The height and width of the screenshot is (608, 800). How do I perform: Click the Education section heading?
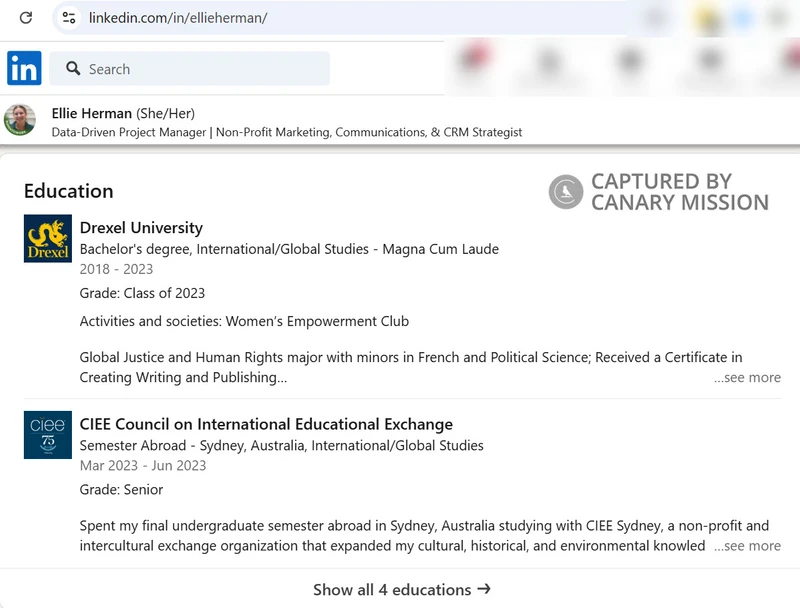69,191
